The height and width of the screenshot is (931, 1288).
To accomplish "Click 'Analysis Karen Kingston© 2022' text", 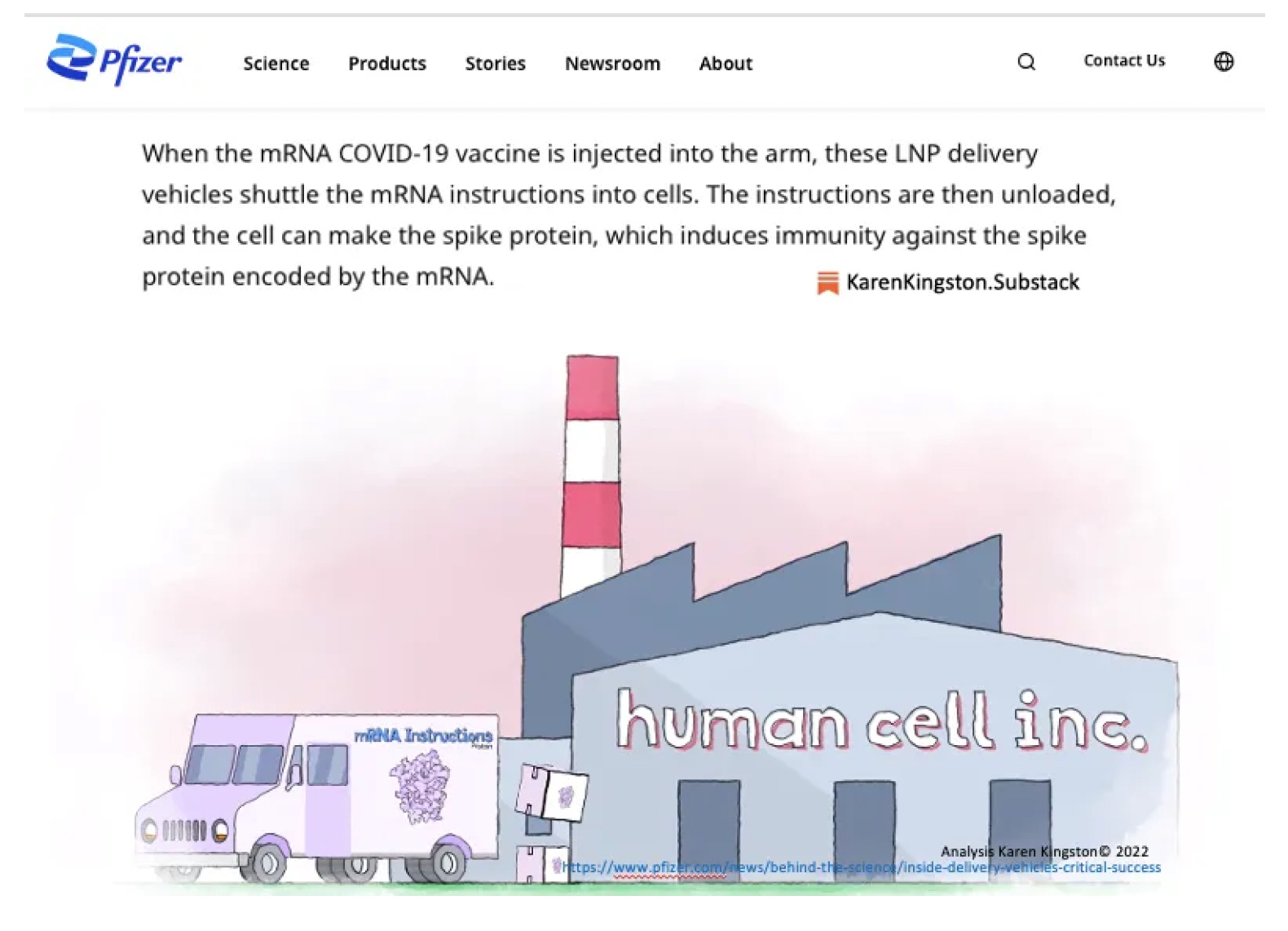I will click(1044, 851).
